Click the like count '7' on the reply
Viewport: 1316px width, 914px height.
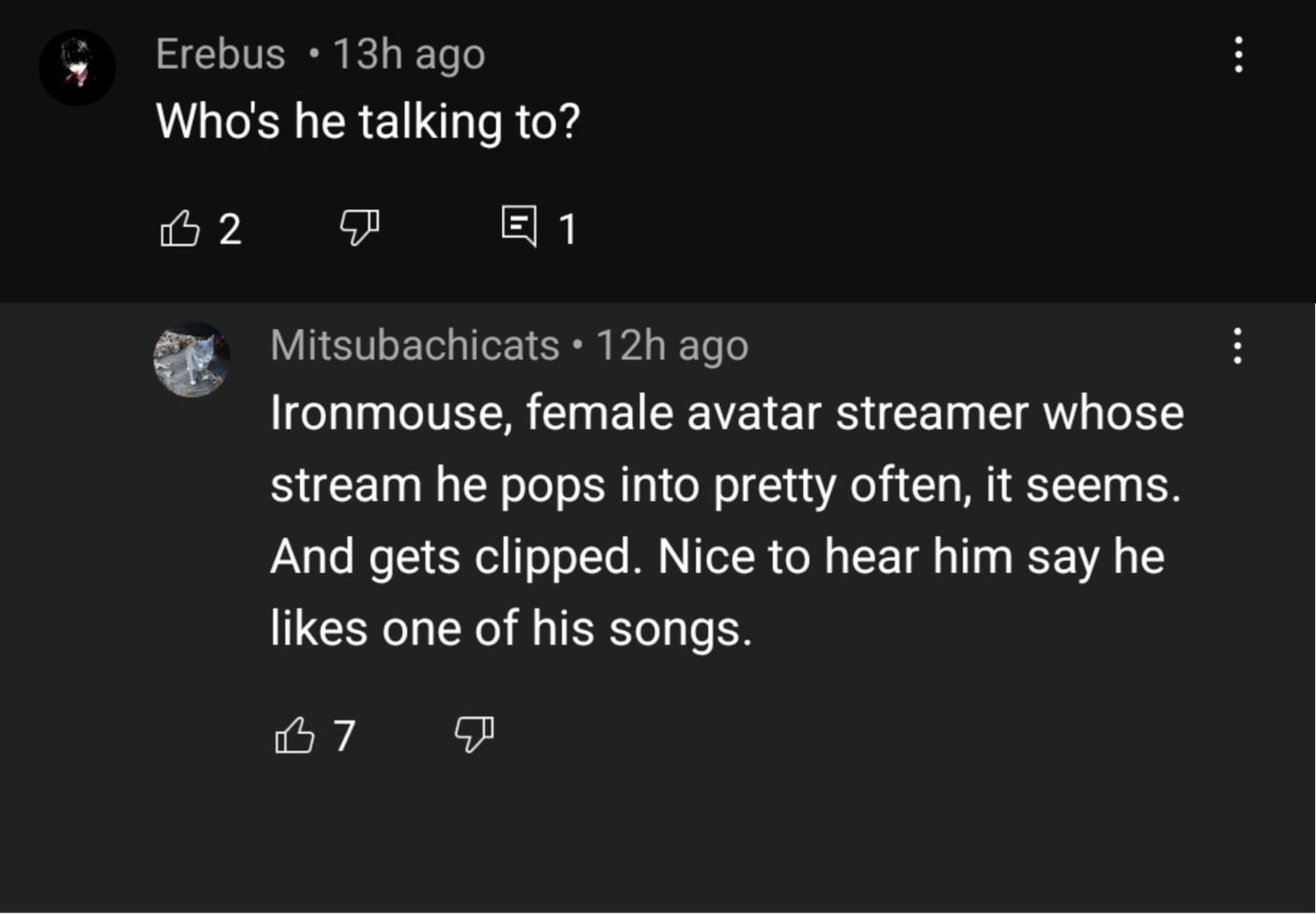[345, 735]
